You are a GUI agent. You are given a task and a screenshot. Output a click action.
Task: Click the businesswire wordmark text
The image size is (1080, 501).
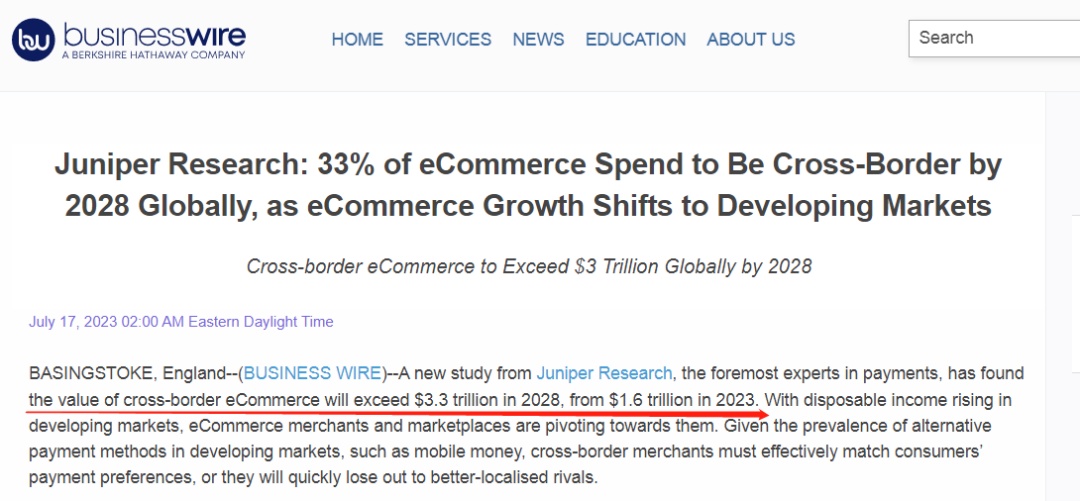(154, 34)
